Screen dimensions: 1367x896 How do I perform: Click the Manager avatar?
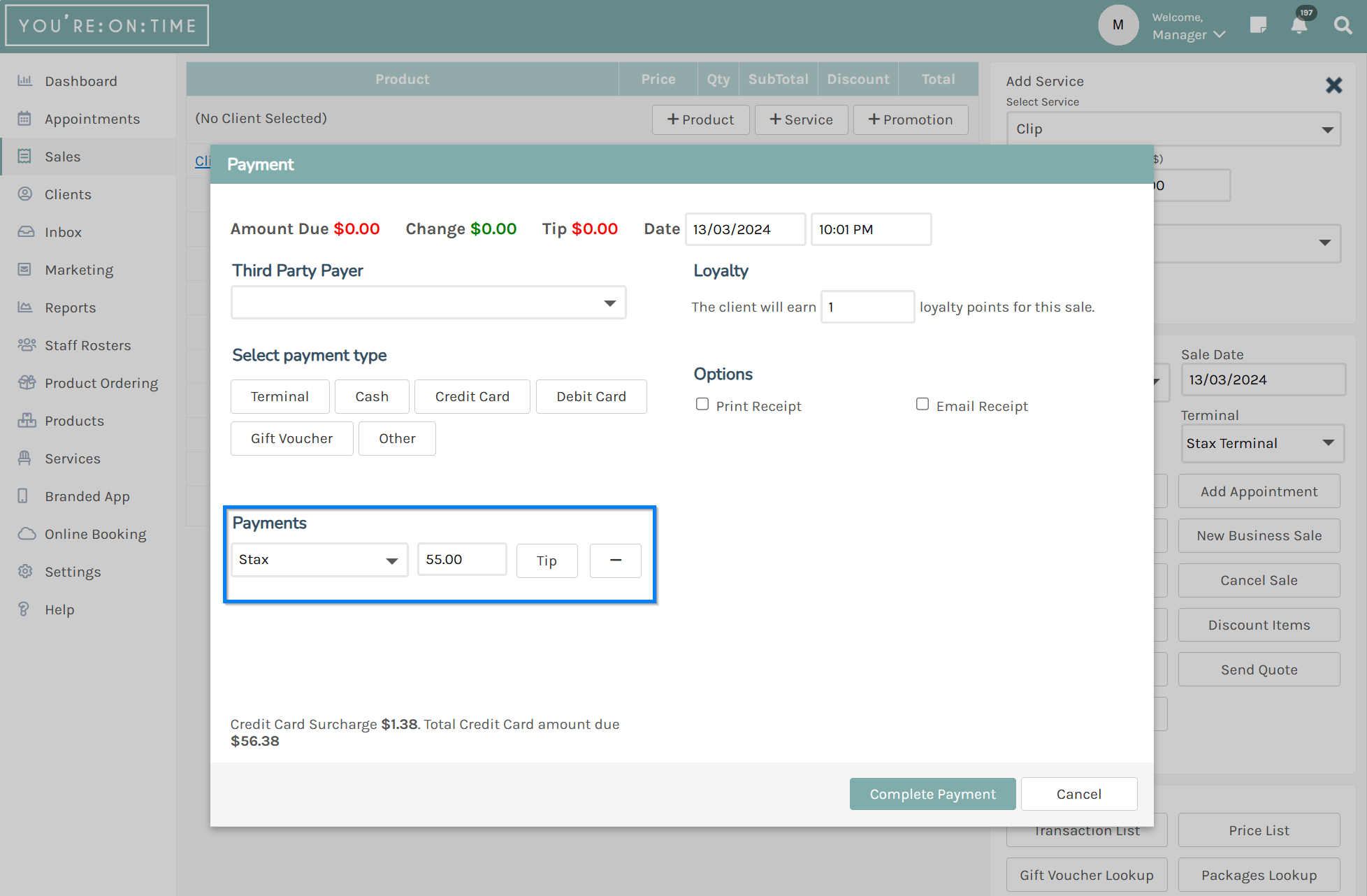1118,24
